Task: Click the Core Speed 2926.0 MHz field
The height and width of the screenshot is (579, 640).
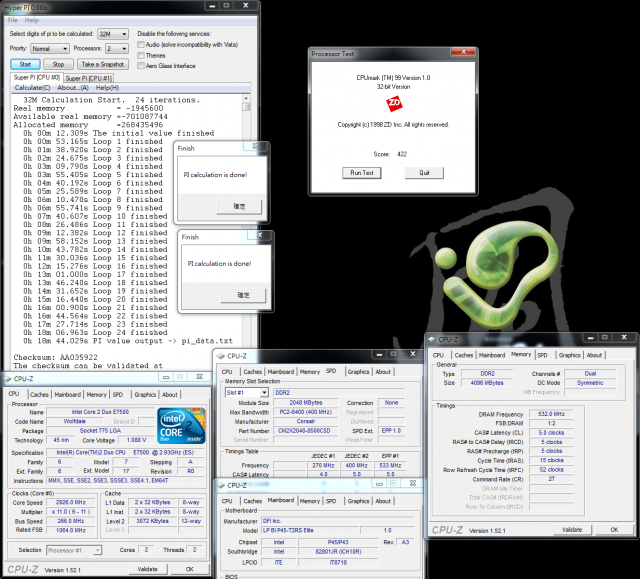Action: 71,503
